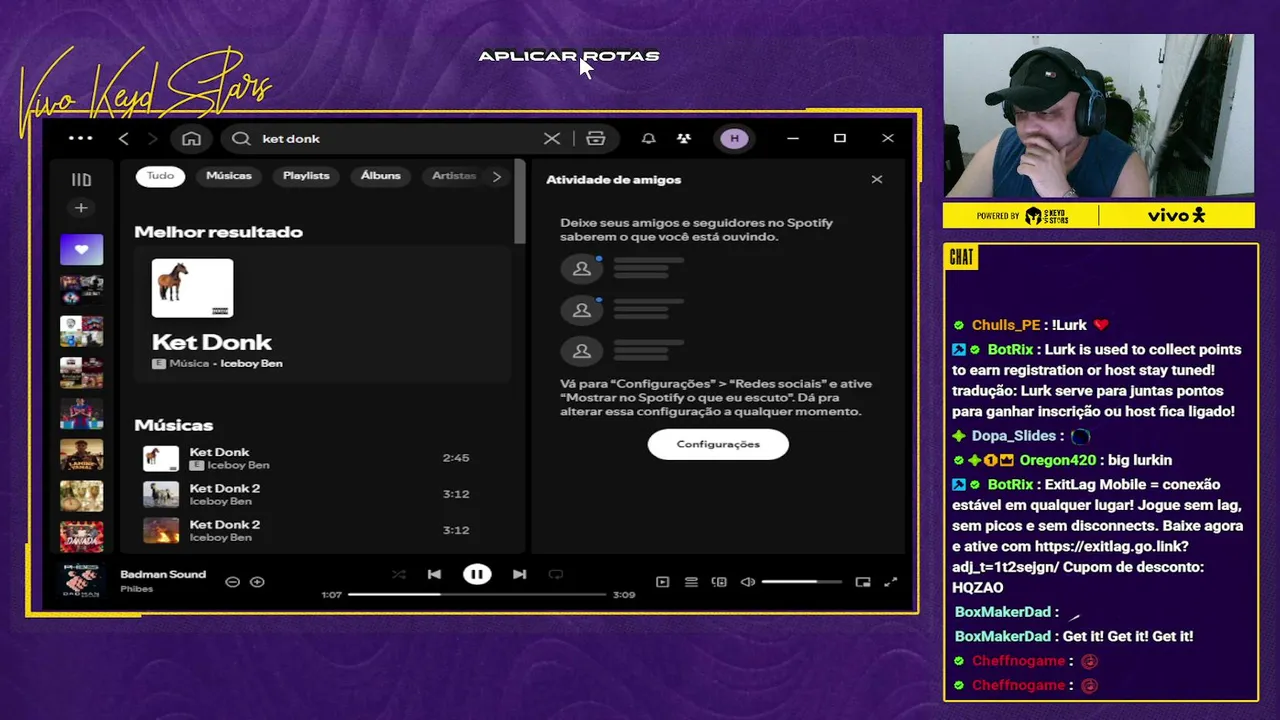Hide Badman Sound with the minus icon

pos(232,582)
